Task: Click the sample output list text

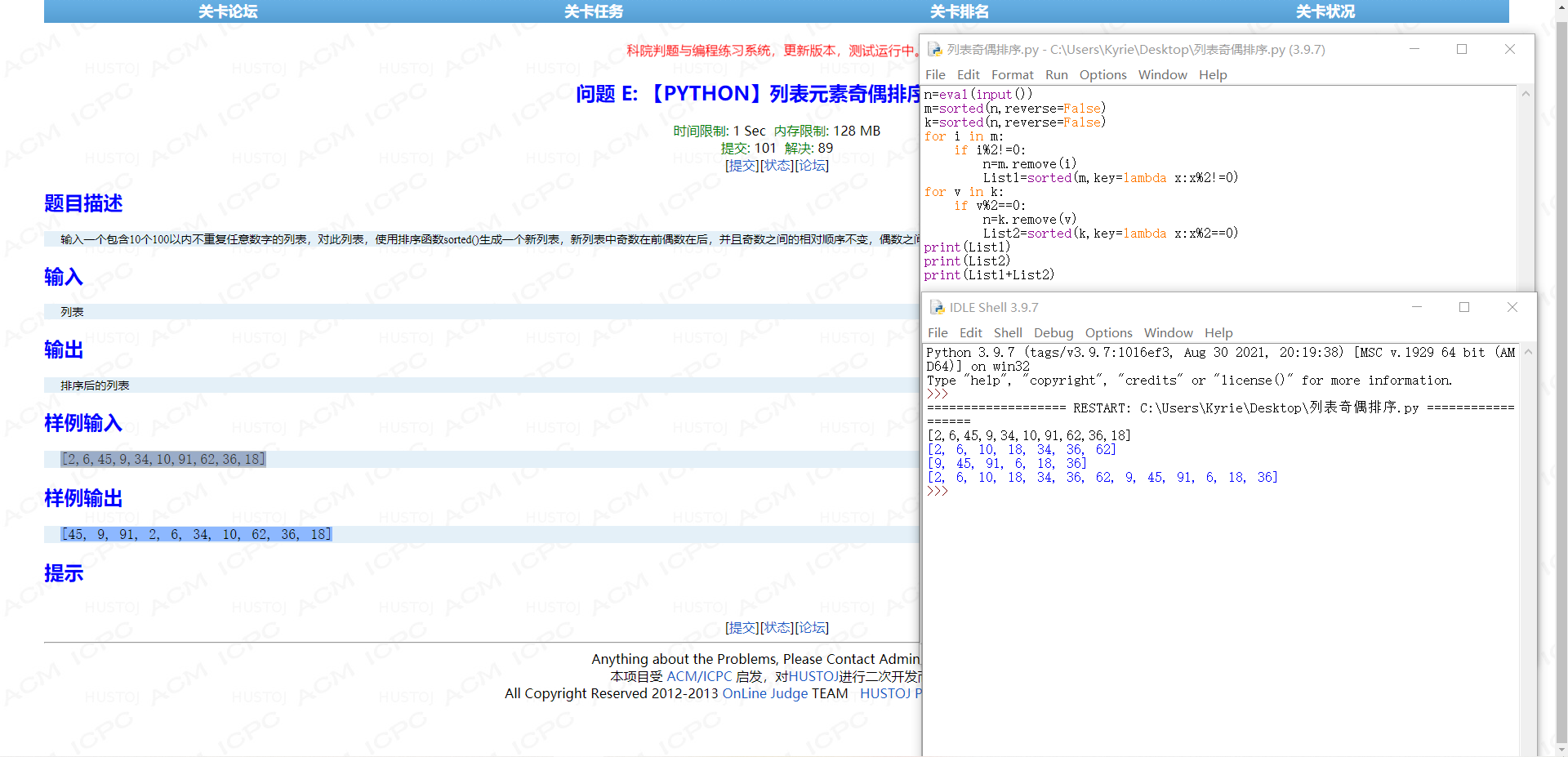Action: pyautogui.click(x=196, y=535)
